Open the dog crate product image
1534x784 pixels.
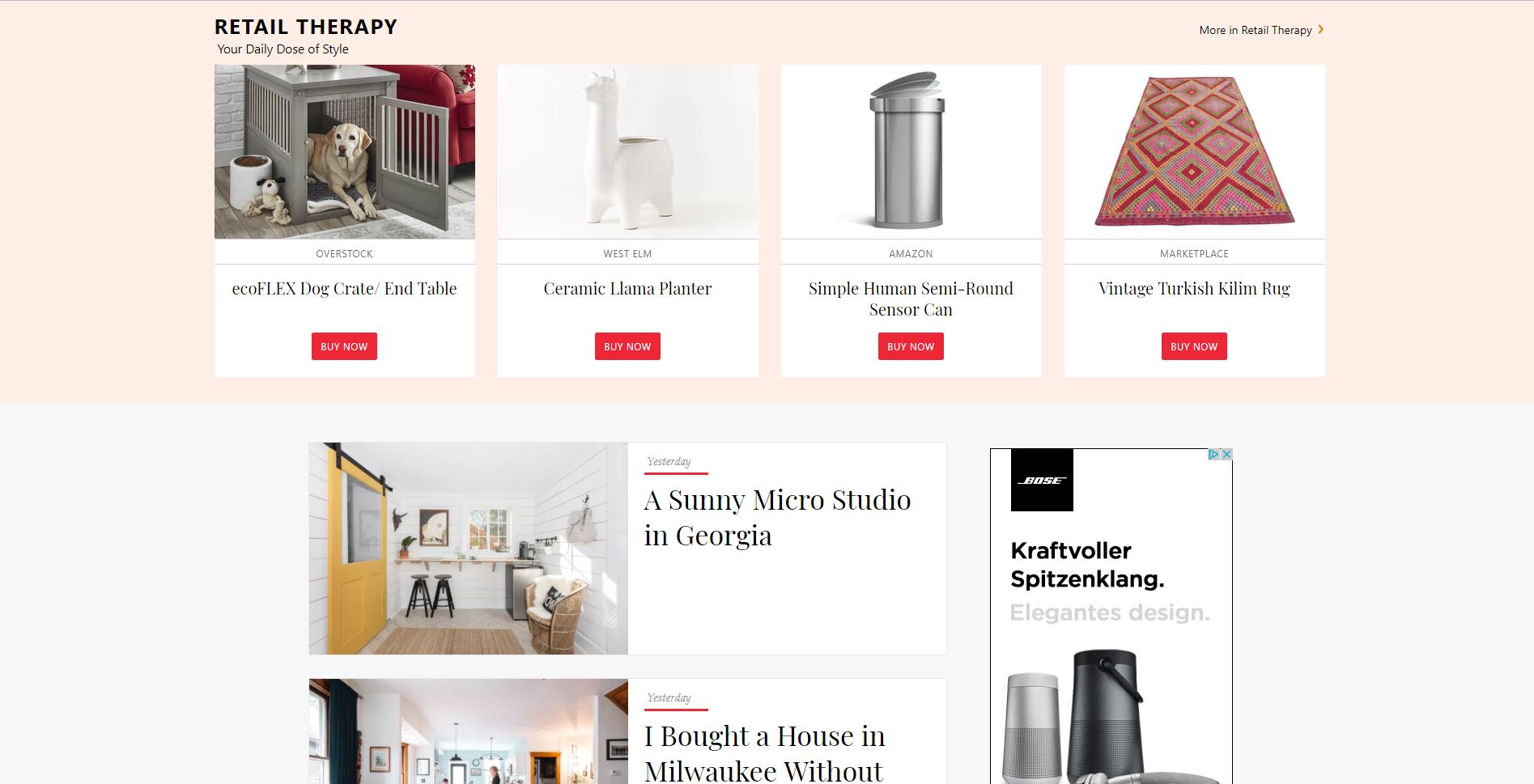[x=345, y=152]
